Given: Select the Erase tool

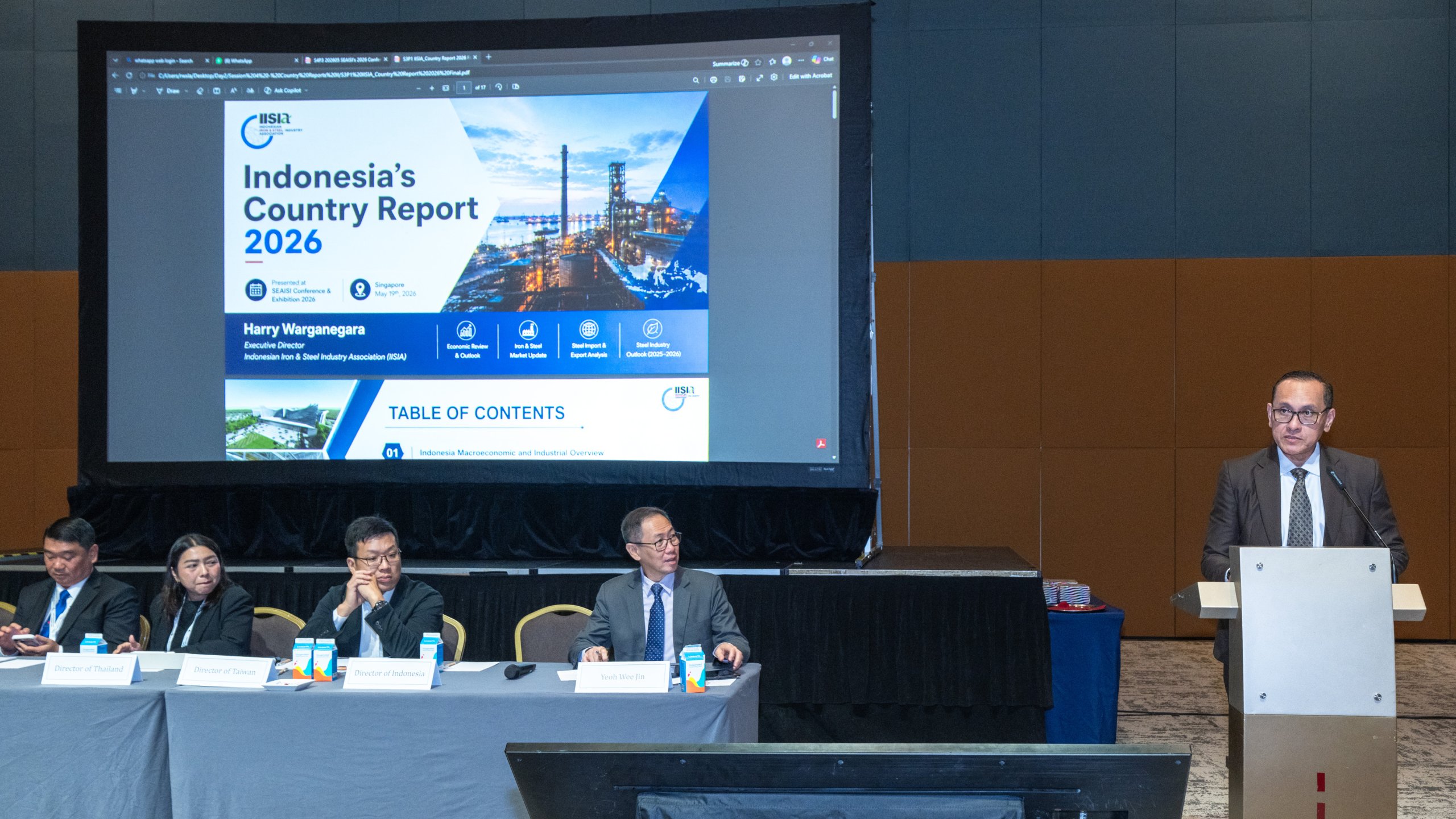Looking at the screenshot, I should coord(200,91).
